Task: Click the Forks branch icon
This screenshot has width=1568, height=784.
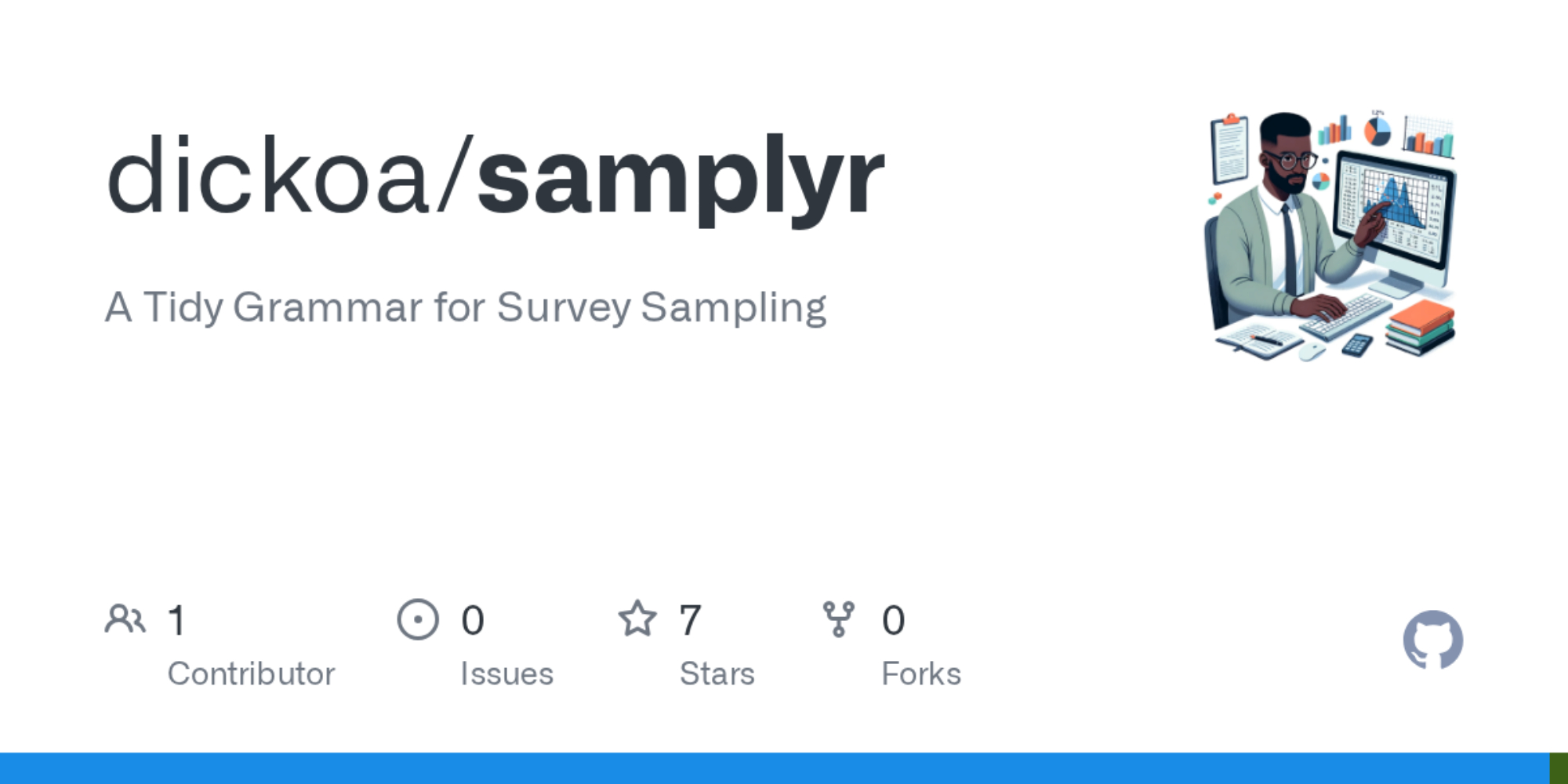Action: coord(838,619)
